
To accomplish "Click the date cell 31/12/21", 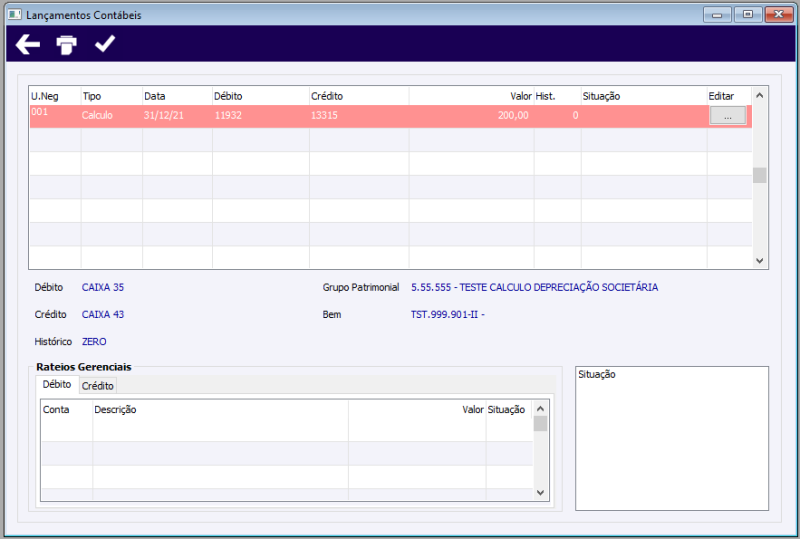I will [x=178, y=116].
